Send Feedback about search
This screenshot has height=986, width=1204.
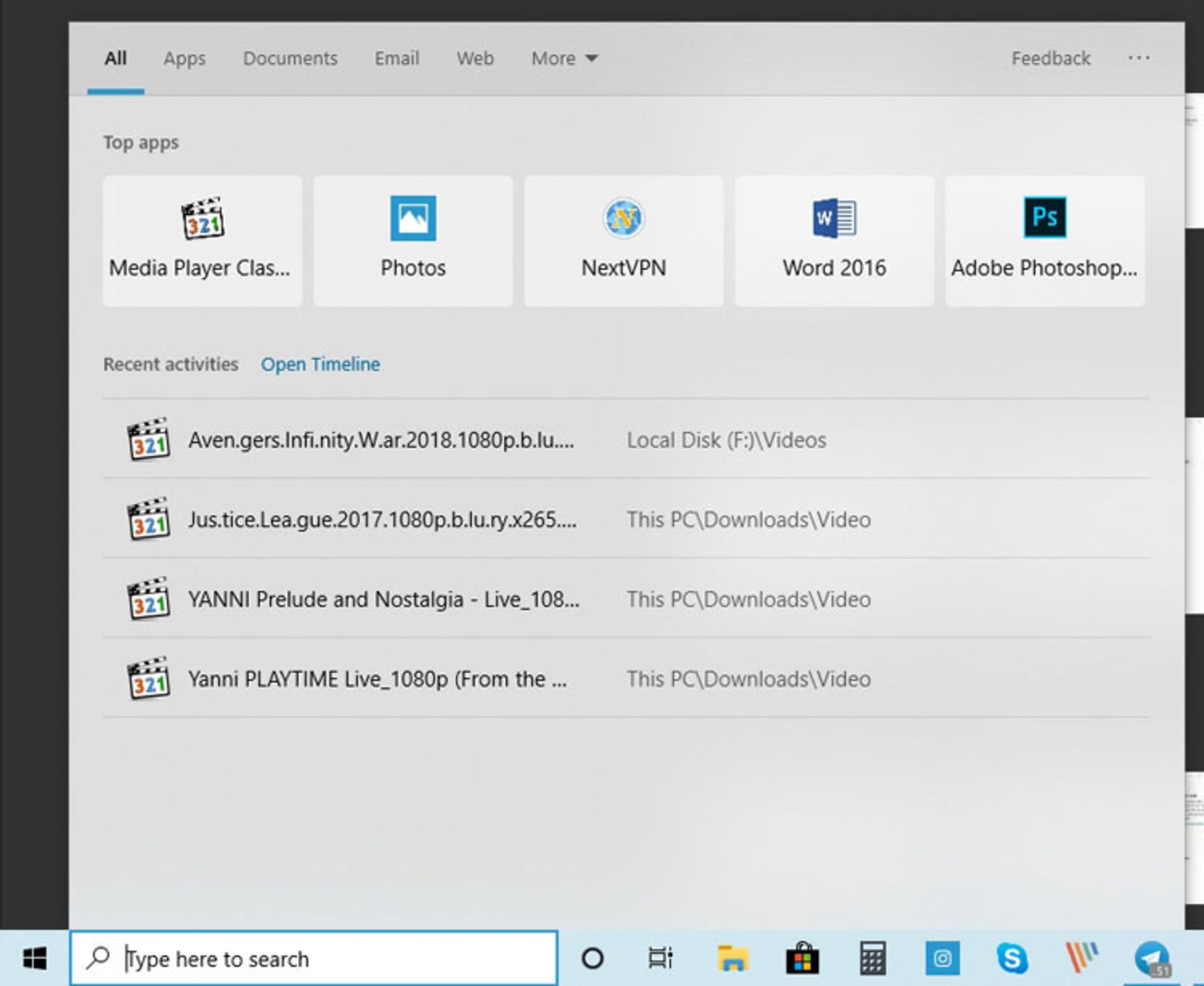[x=1050, y=58]
